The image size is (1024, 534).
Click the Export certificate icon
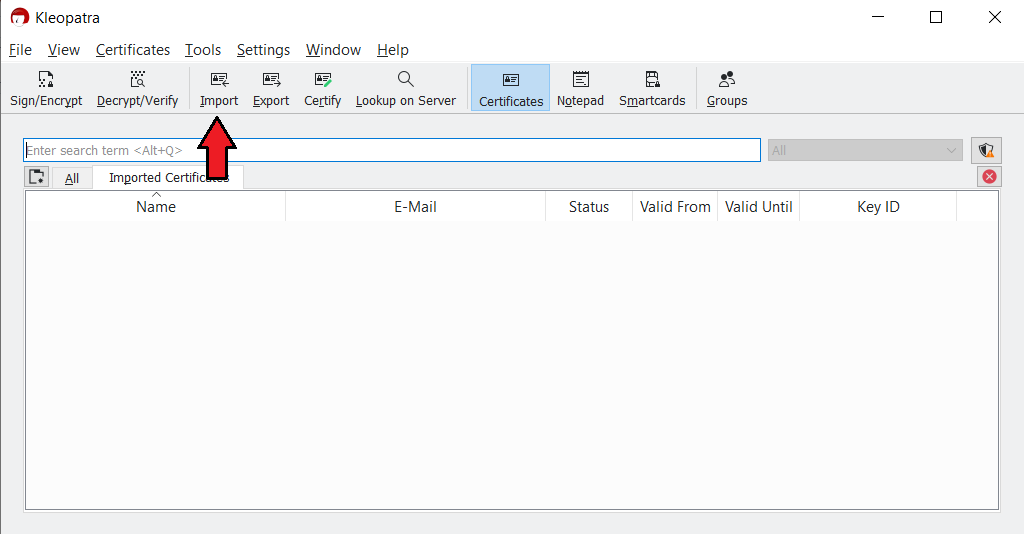(x=271, y=80)
